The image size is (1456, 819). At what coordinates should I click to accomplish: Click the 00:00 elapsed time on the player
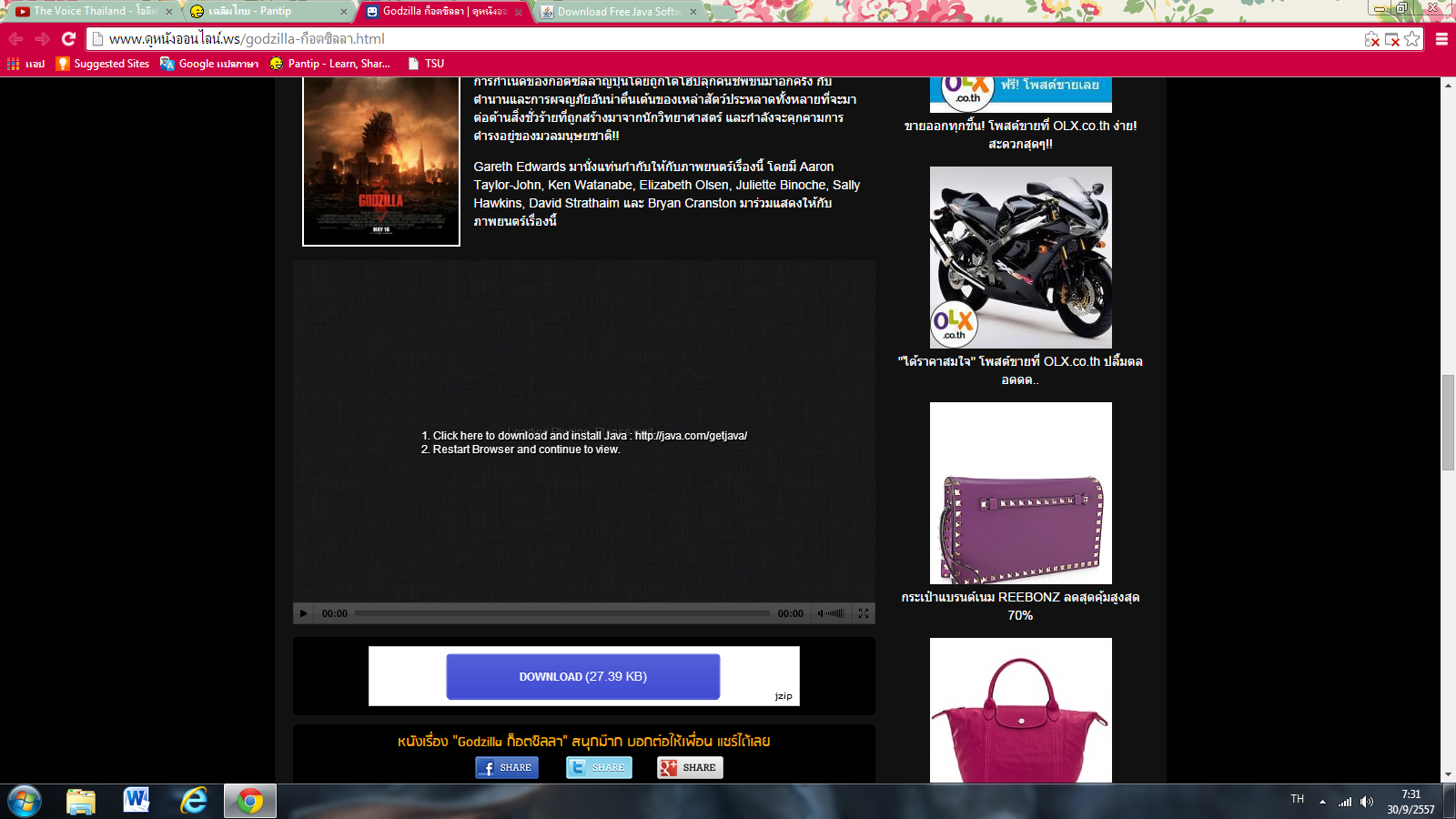(335, 613)
